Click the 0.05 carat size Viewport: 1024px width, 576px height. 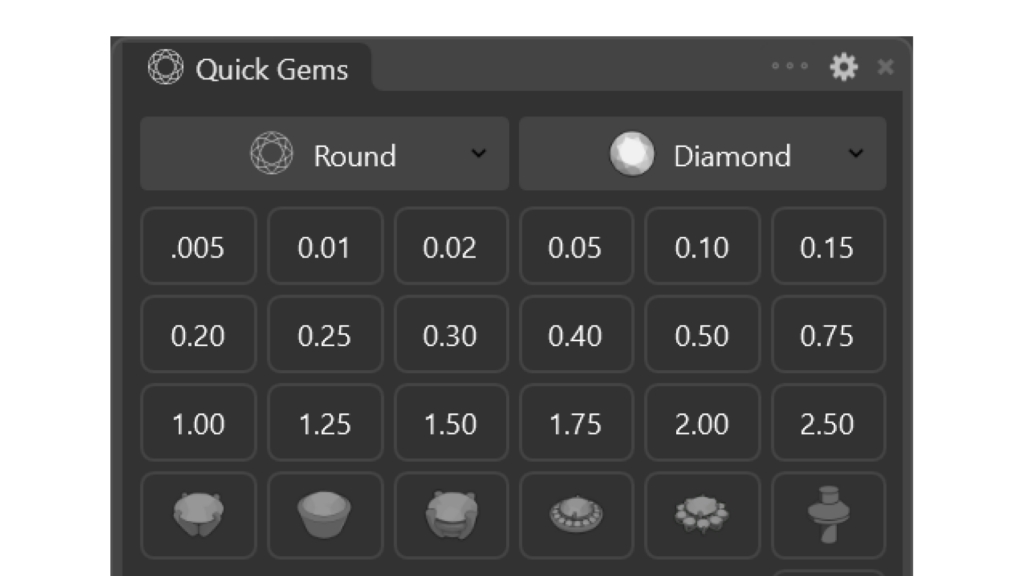[576, 246]
